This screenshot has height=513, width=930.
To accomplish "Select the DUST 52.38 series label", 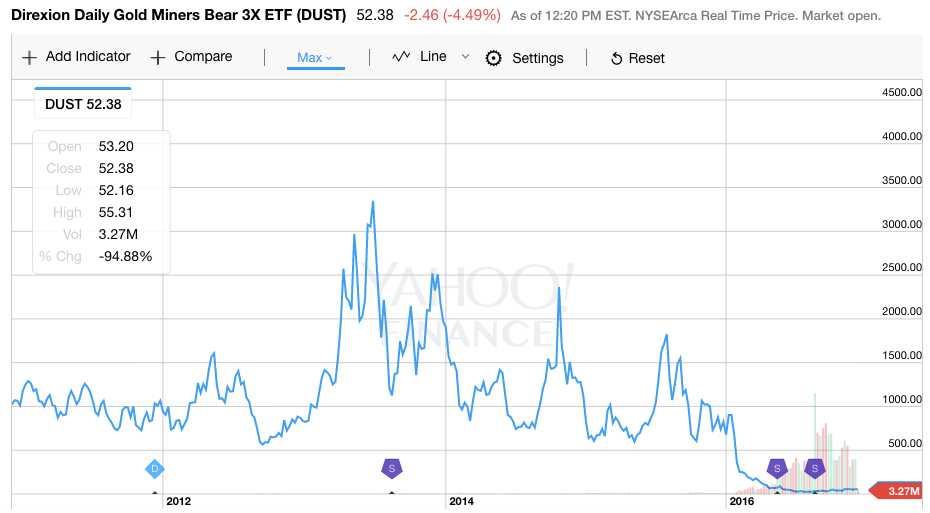I will (83, 104).
